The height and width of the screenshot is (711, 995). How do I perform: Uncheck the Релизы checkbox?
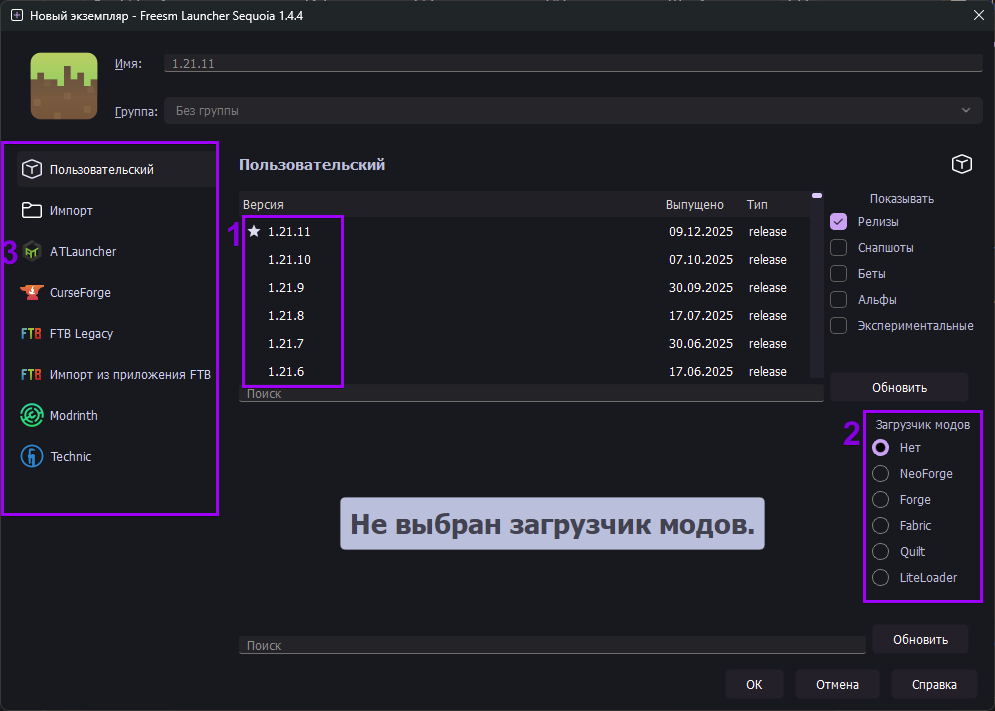point(837,221)
